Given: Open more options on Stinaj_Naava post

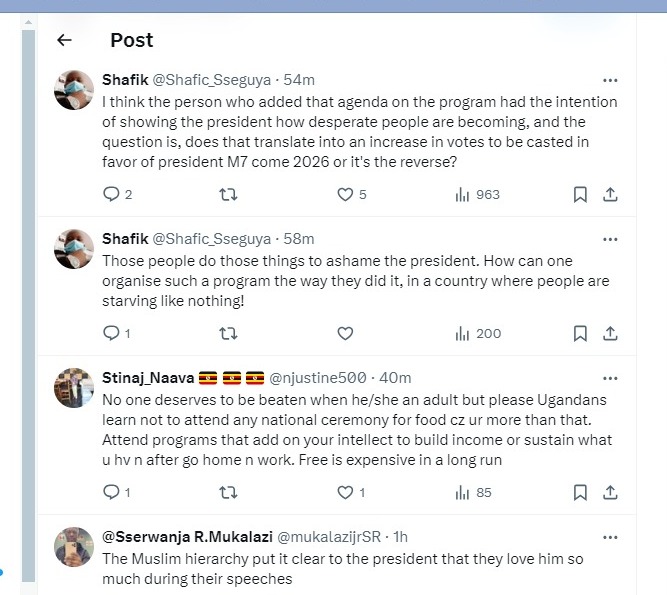Looking at the screenshot, I should [x=609, y=378].
